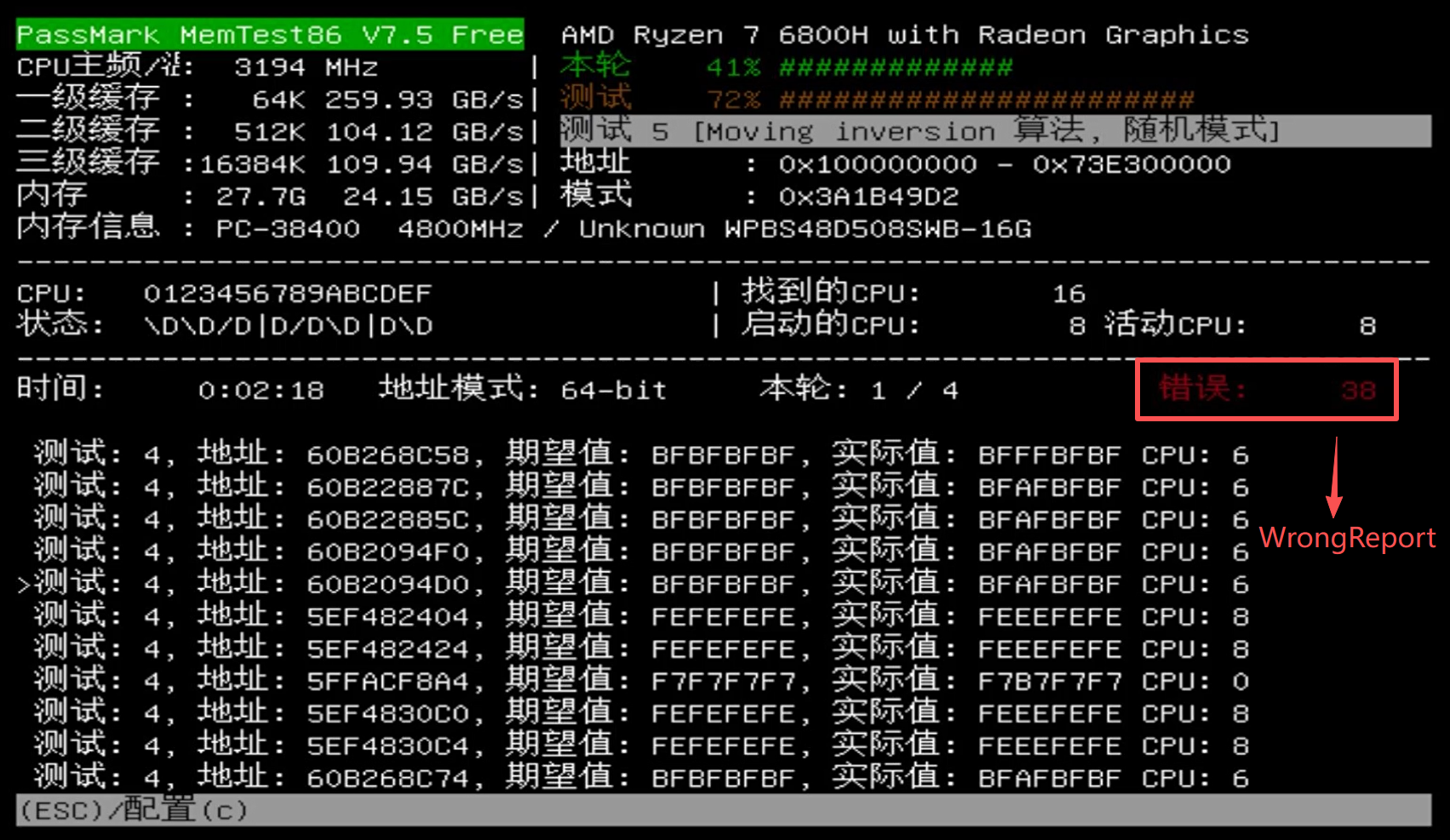
Task: Select the CPU主频 frequency readout
Action: [196, 66]
